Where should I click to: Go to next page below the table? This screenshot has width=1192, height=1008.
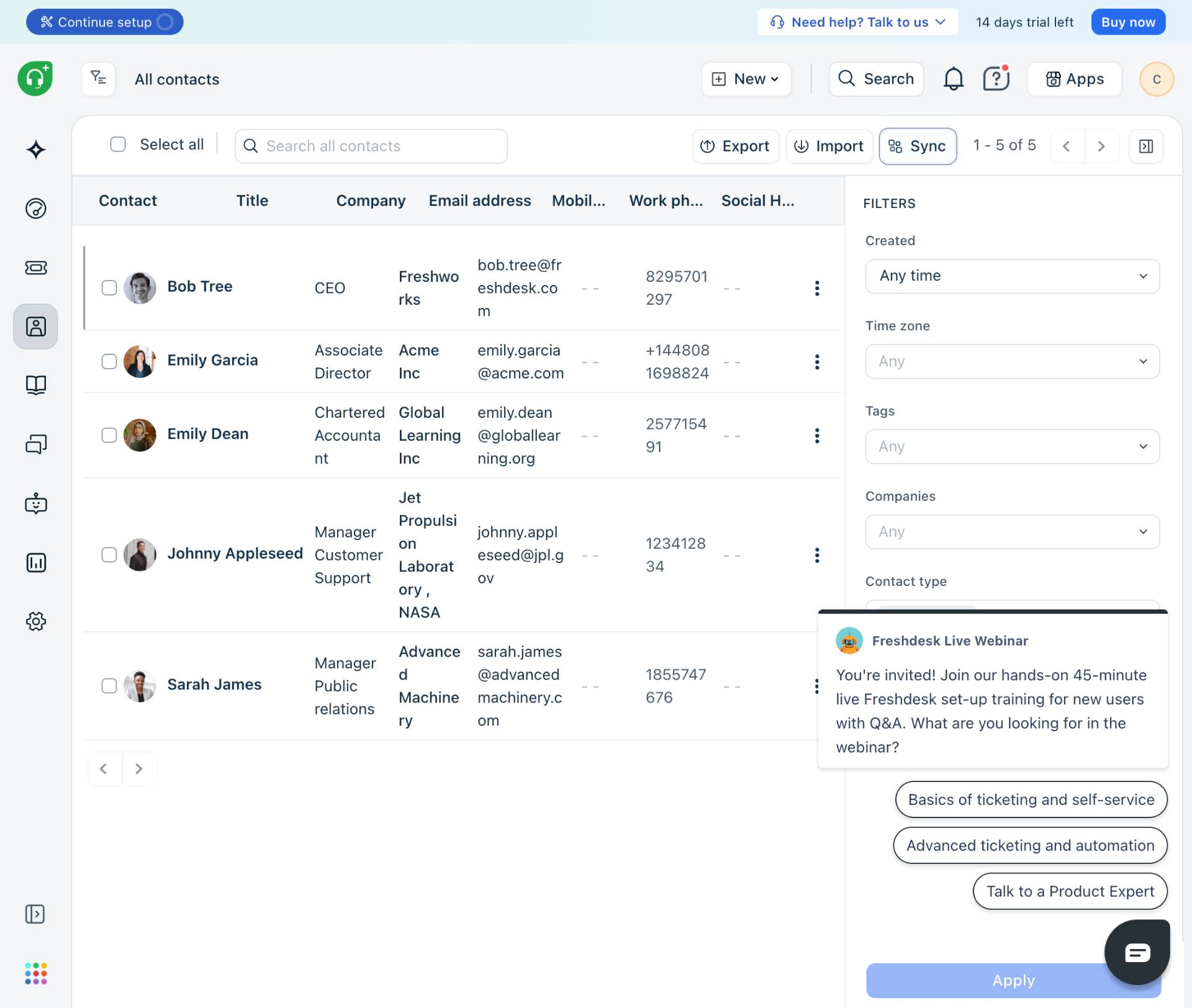coord(139,768)
